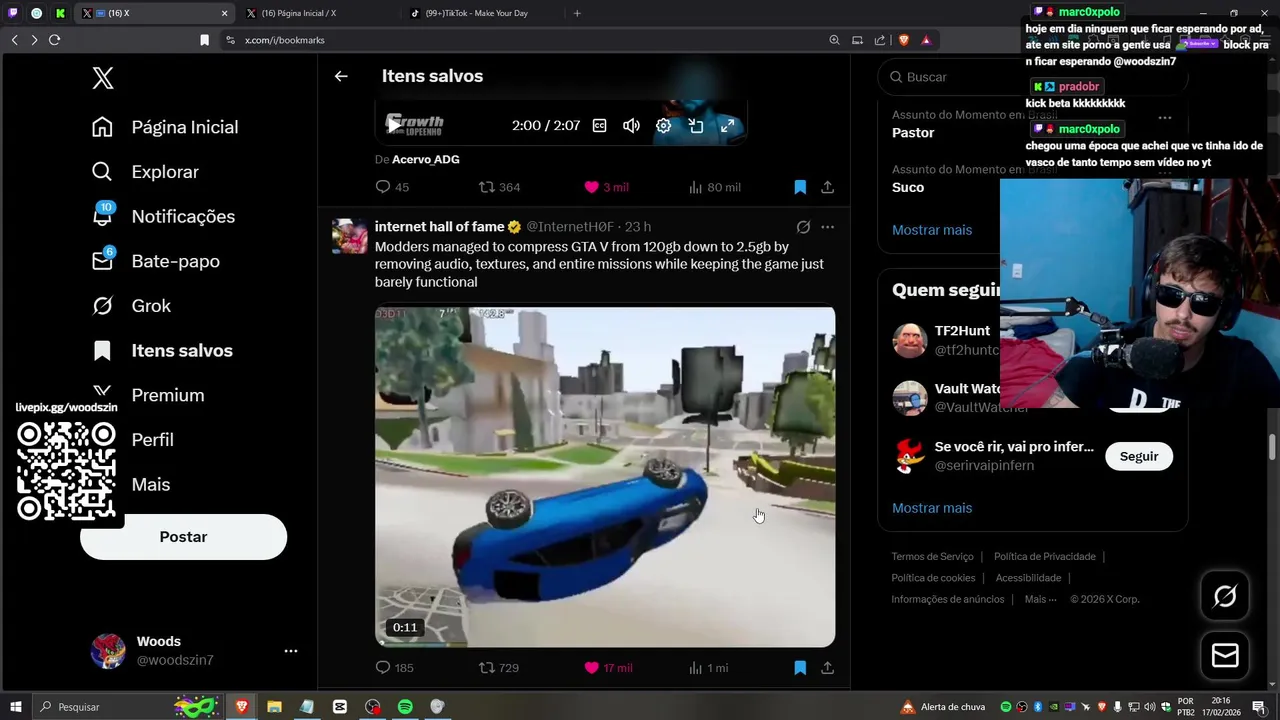The image size is (1280, 720).
Task: Reply to the post with 45 replies
Action: [x=392, y=187]
